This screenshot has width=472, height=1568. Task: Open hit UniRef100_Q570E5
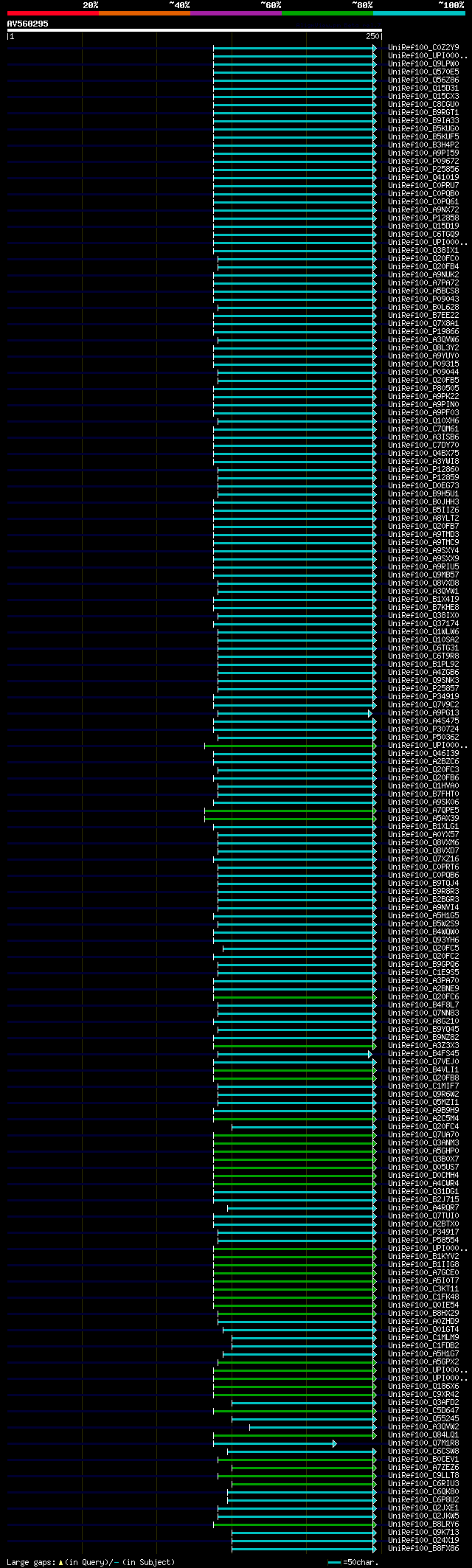(423, 72)
